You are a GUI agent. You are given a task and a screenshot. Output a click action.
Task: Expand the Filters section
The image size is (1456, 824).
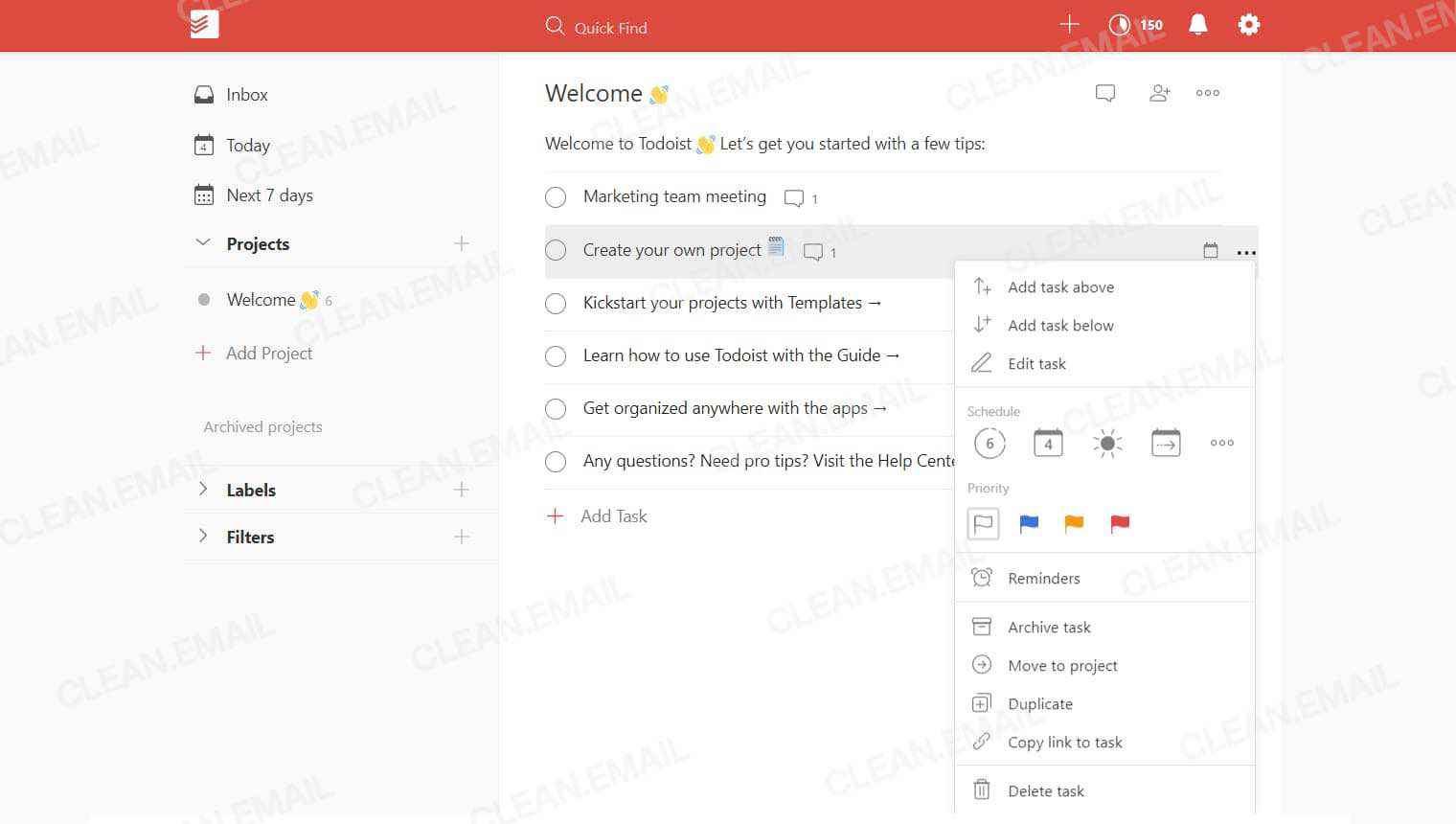coord(203,537)
